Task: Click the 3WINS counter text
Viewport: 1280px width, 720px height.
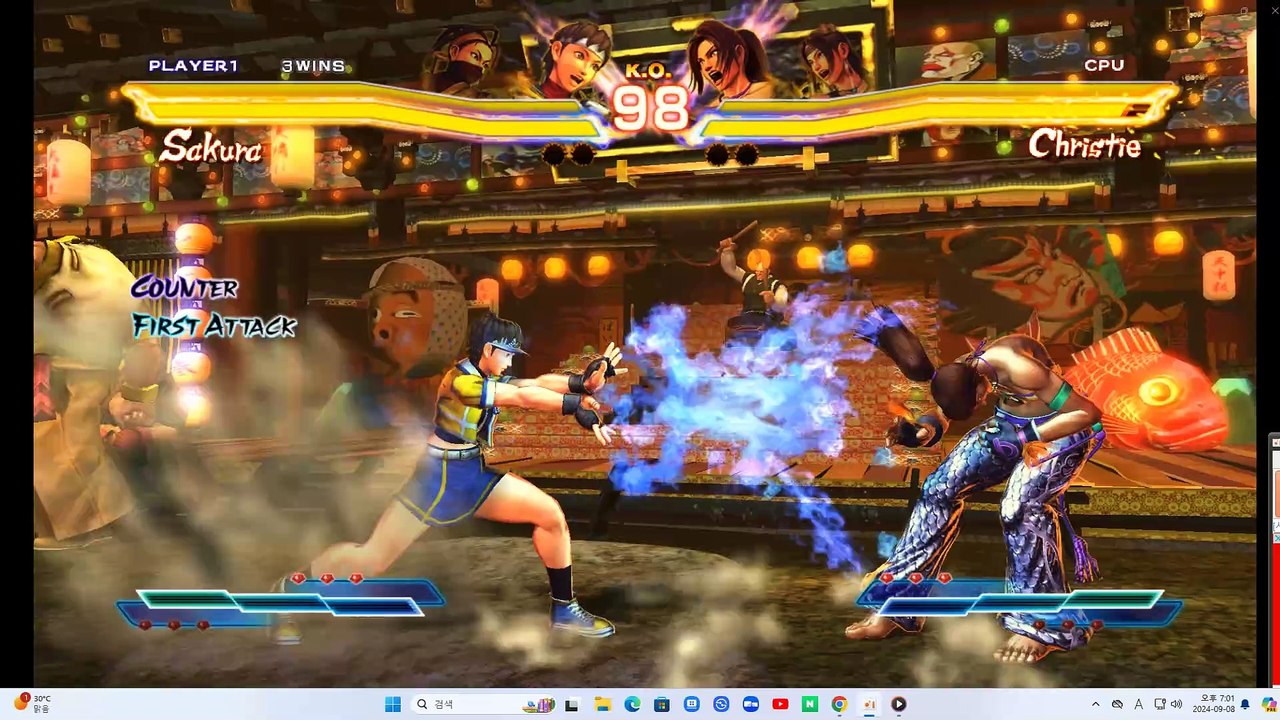Action: [x=313, y=66]
